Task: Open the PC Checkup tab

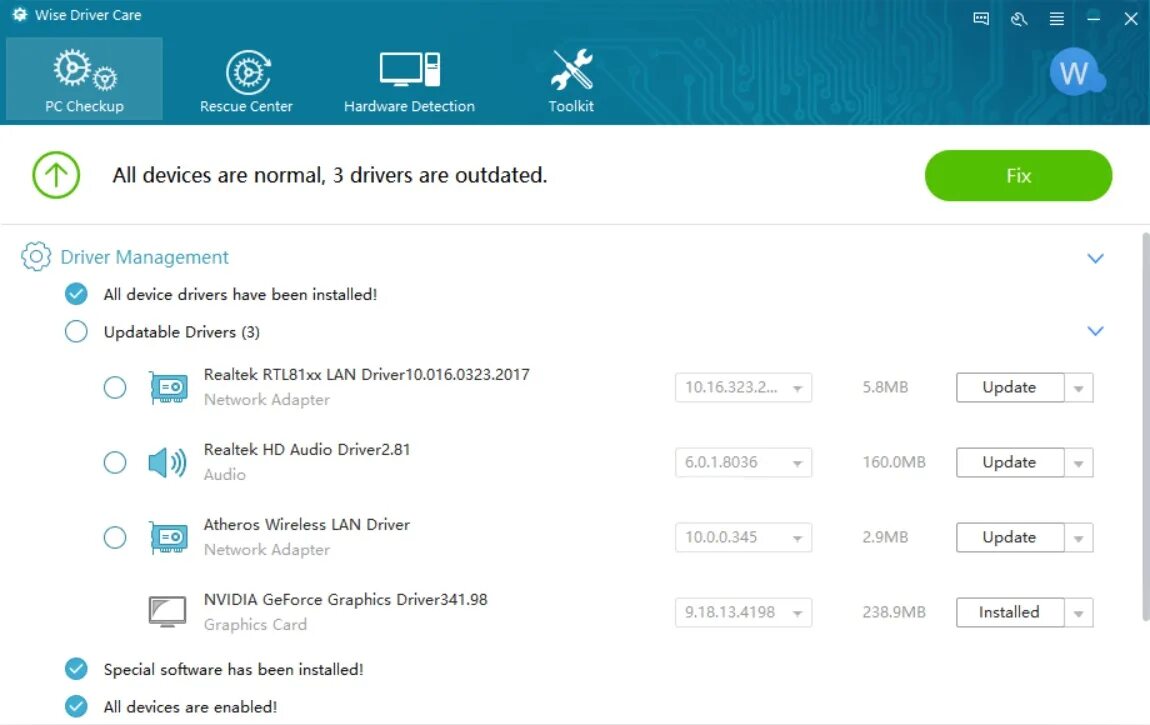Action: pyautogui.click(x=84, y=79)
